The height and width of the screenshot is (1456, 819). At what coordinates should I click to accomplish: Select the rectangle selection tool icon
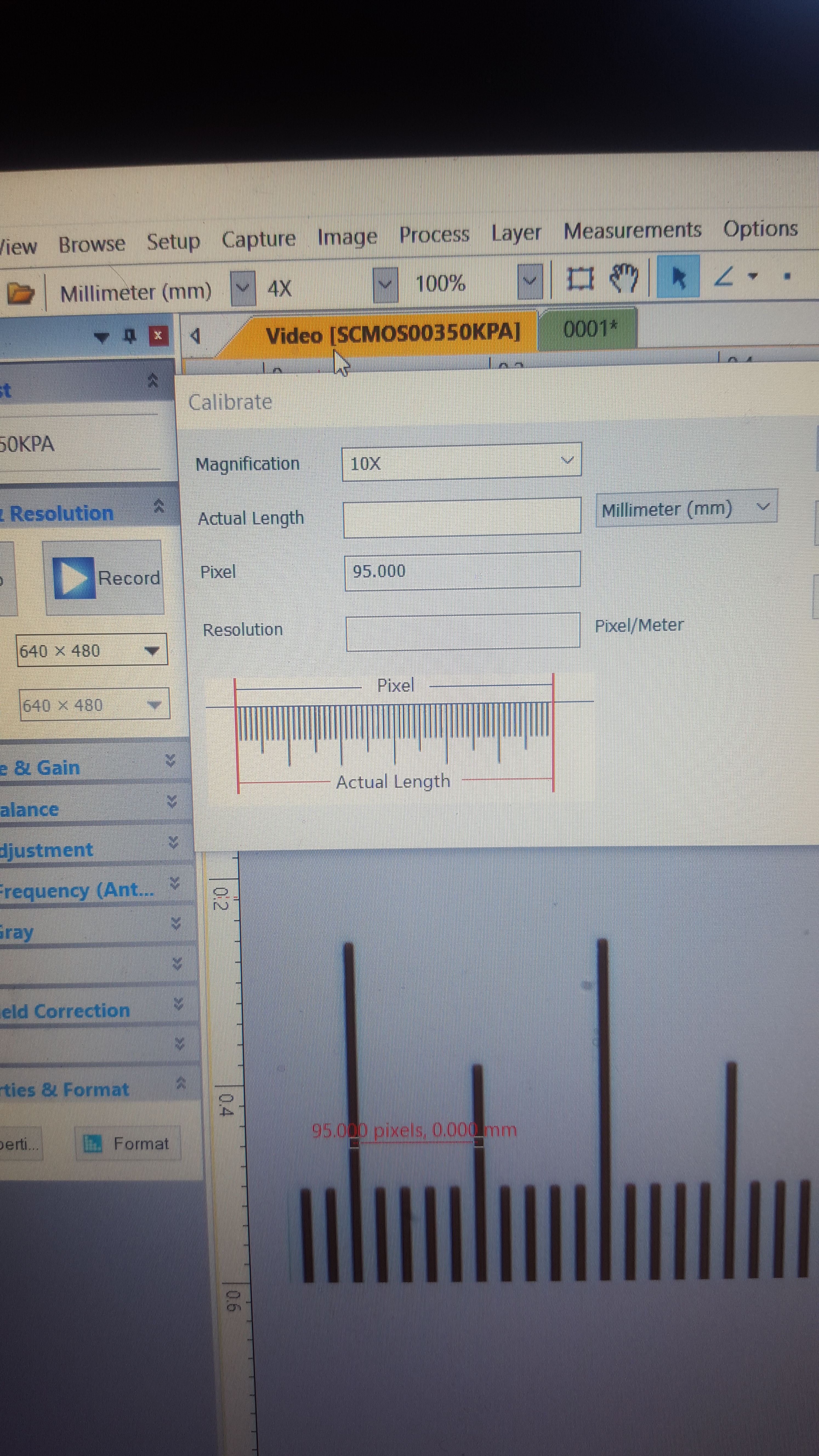580,279
